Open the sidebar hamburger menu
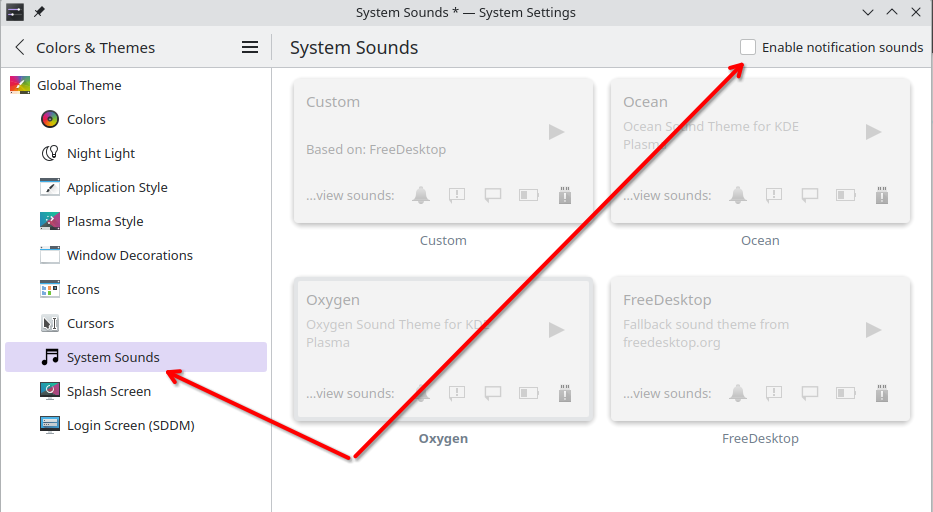 (x=250, y=47)
